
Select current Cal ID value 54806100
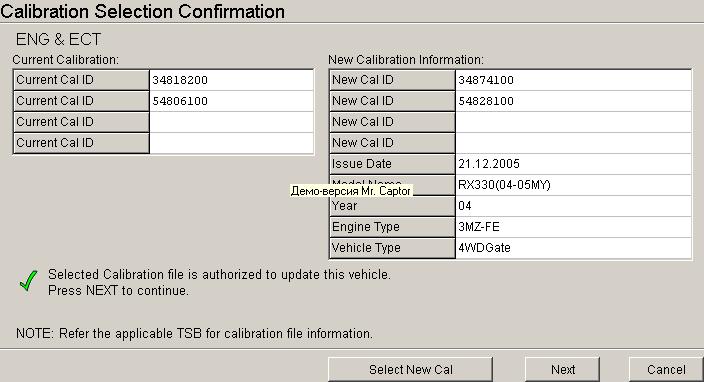tap(231, 101)
